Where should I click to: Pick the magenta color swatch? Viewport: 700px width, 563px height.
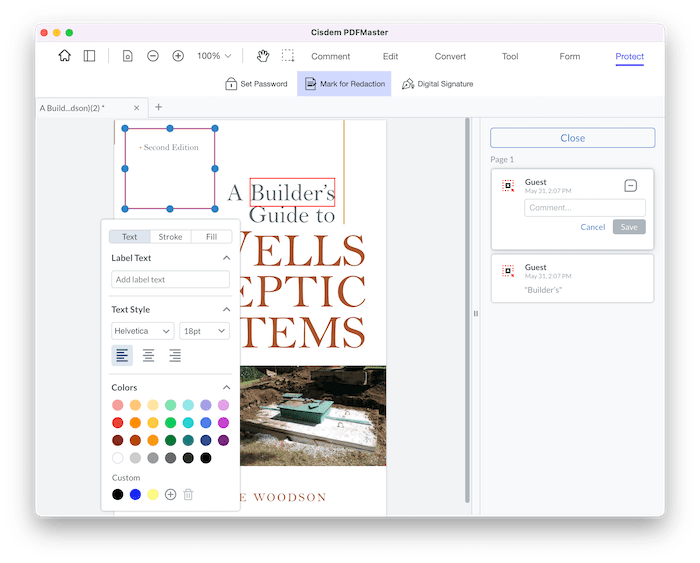pyautogui.click(x=223, y=422)
